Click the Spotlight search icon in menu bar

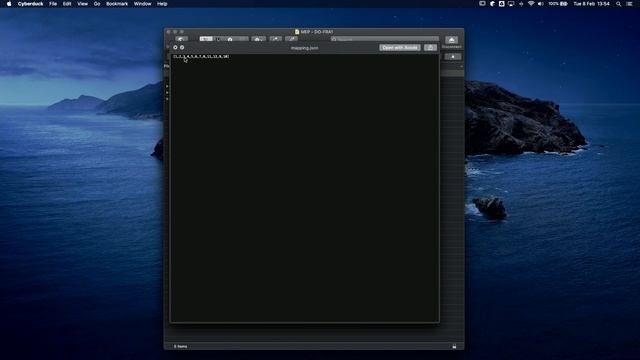pyautogui.click(x=618, y=4)
